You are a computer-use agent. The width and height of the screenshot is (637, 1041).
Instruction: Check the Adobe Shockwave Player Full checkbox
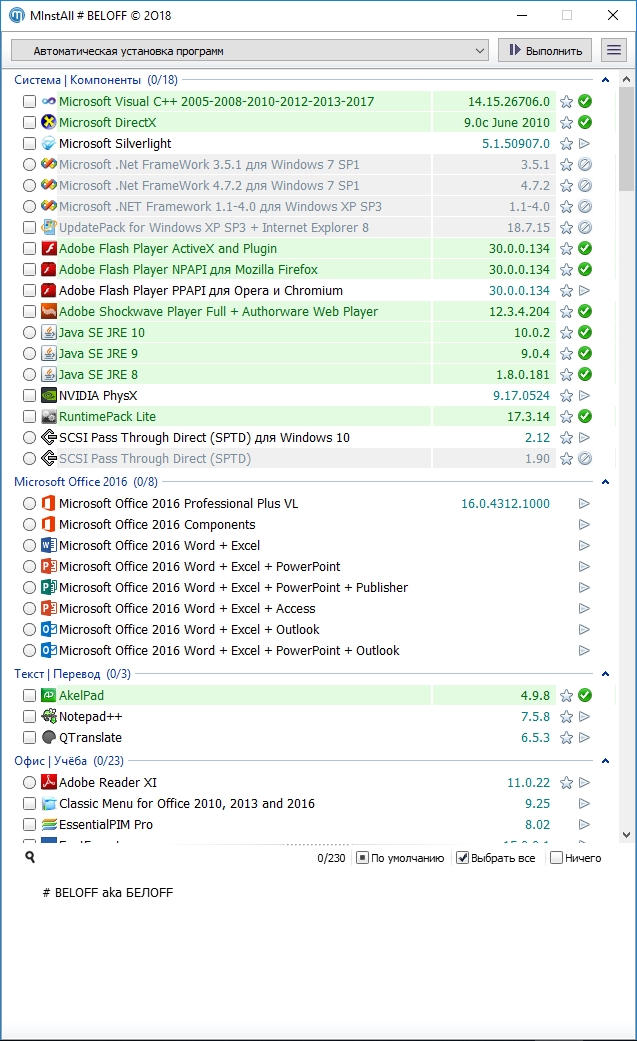29,311
